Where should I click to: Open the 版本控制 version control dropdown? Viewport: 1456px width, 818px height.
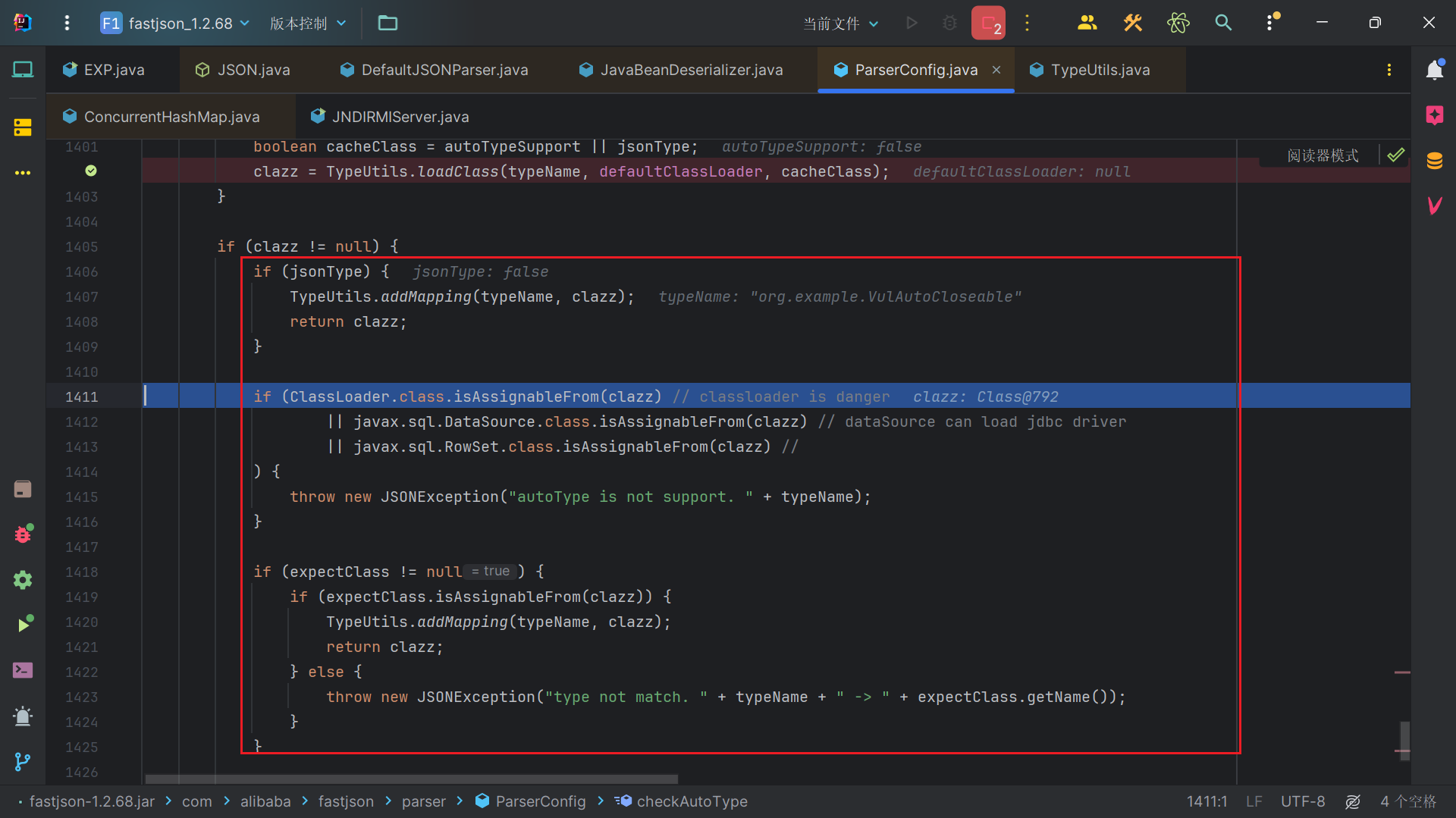click(308, 23)
